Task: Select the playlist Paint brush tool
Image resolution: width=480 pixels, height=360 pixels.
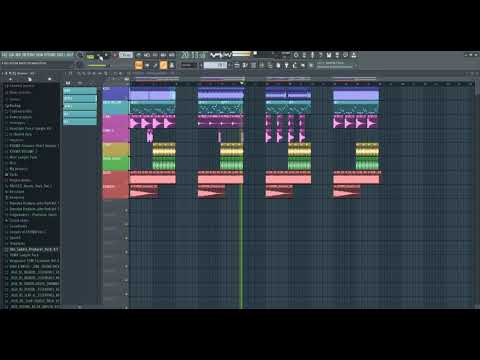Action: pos(84,73)
